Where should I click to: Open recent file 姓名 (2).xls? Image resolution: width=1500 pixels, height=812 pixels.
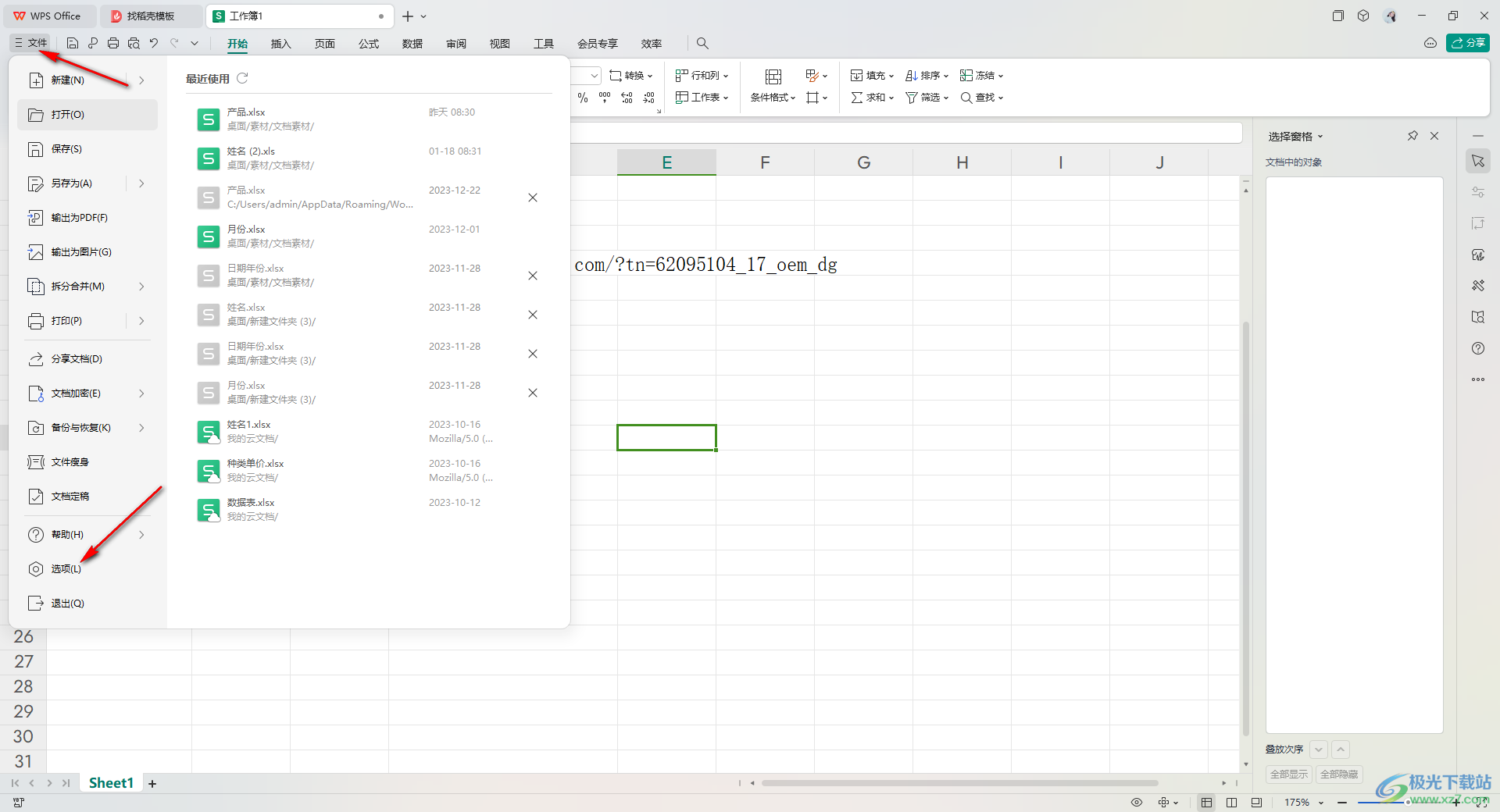pyautogui.click(x=369, y=158)
